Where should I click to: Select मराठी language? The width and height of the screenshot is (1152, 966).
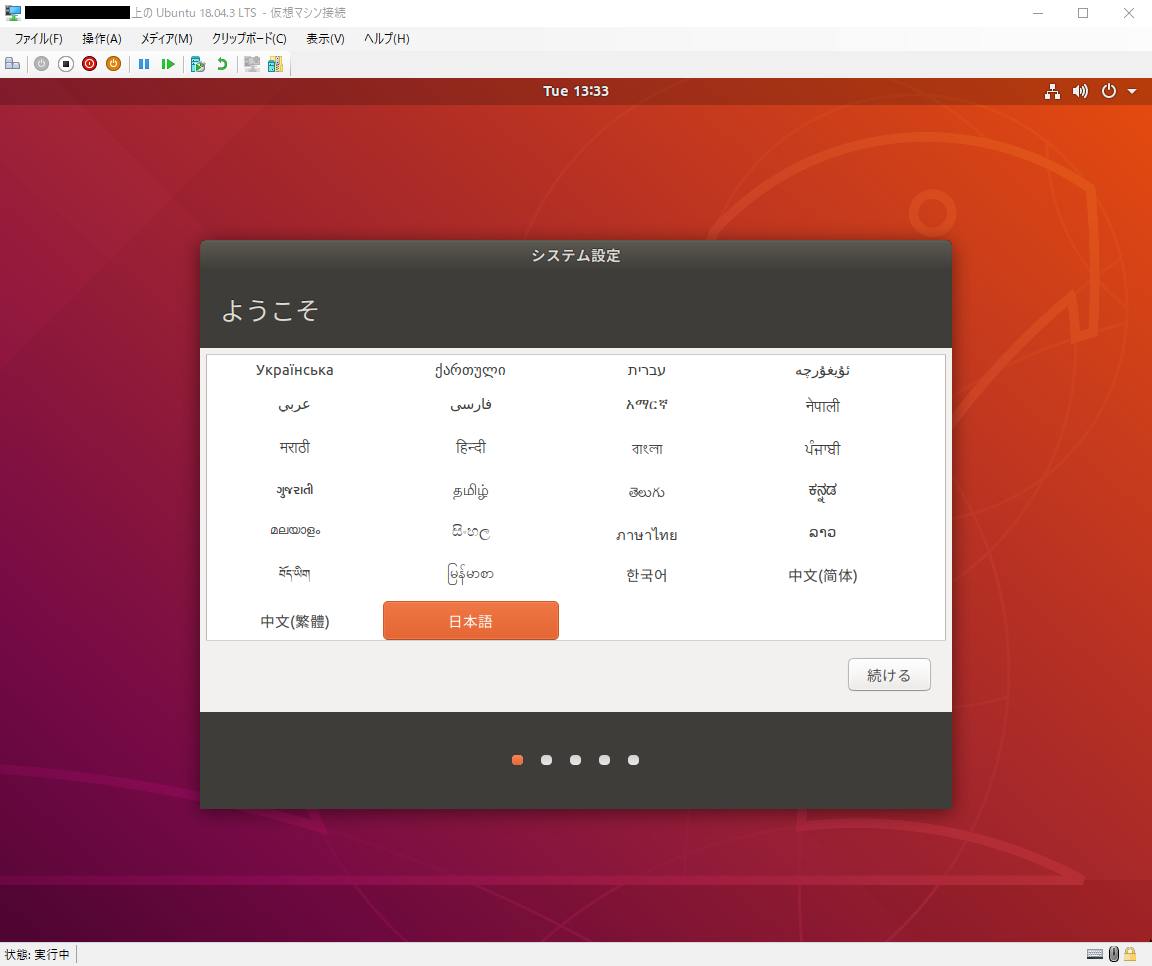click(x=295, y=447)
